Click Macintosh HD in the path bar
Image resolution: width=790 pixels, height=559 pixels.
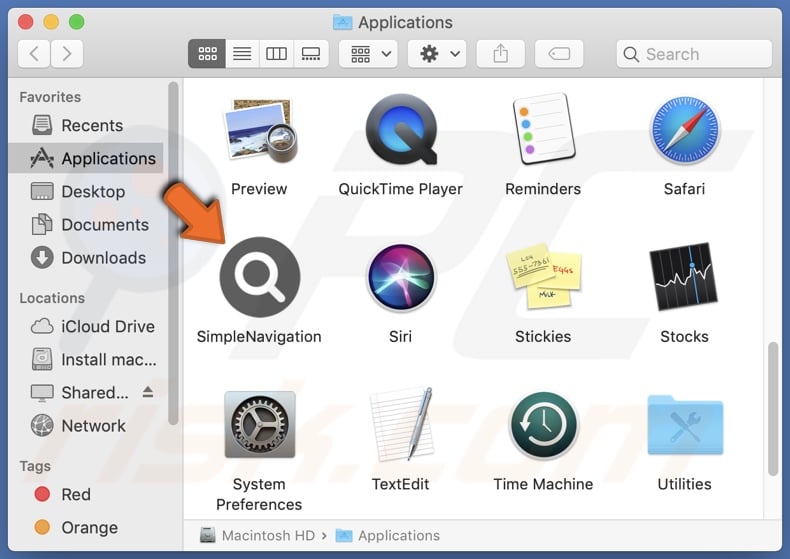(257, 535)
